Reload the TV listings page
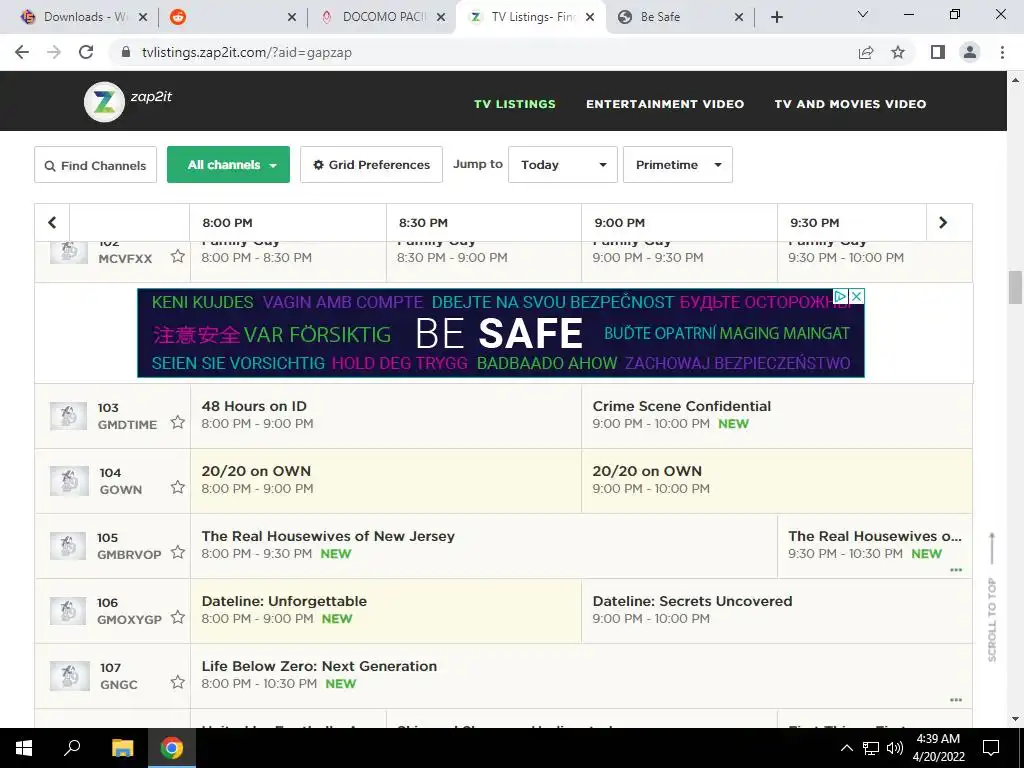This screenshot has width=1024, height=768. (86, 52)
